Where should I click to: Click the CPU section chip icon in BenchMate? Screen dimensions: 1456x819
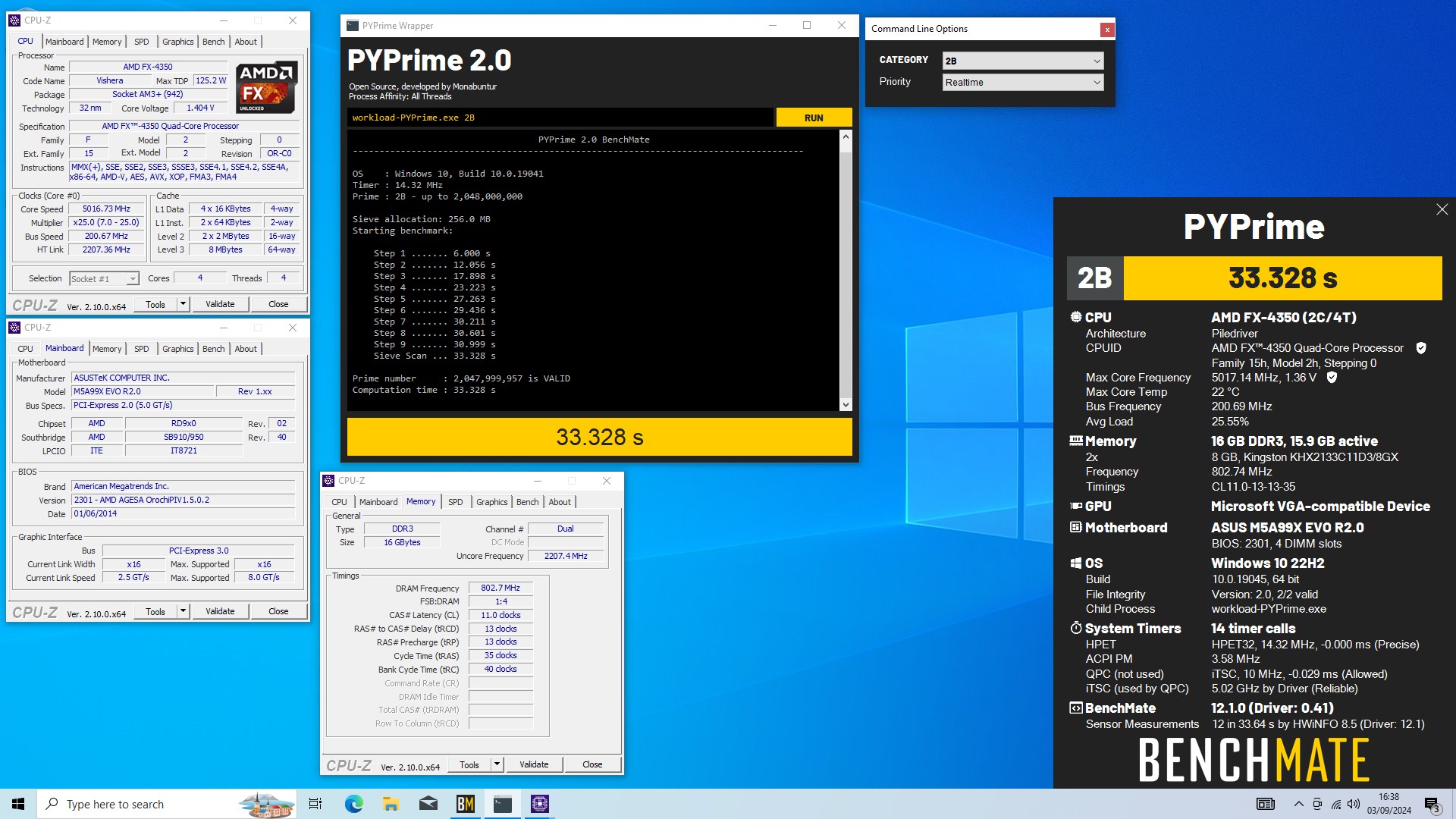[1075, 317]
